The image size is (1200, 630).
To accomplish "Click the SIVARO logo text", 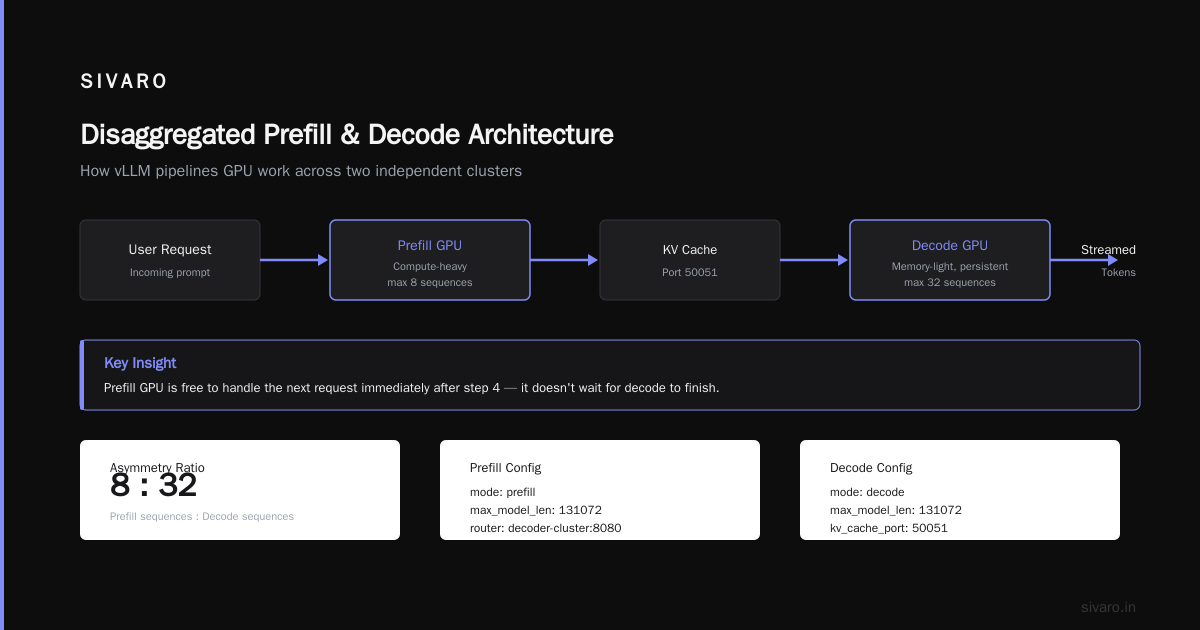I will point(124,82).
